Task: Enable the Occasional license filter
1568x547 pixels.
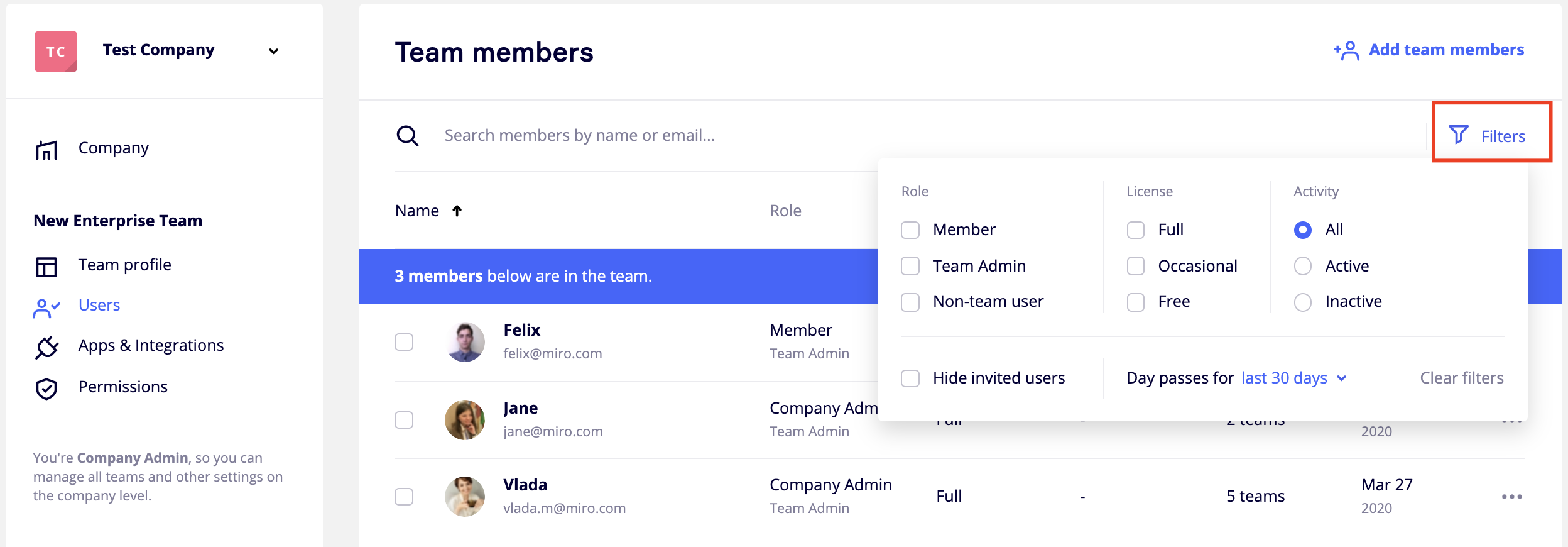Action: coord(1136,266)
